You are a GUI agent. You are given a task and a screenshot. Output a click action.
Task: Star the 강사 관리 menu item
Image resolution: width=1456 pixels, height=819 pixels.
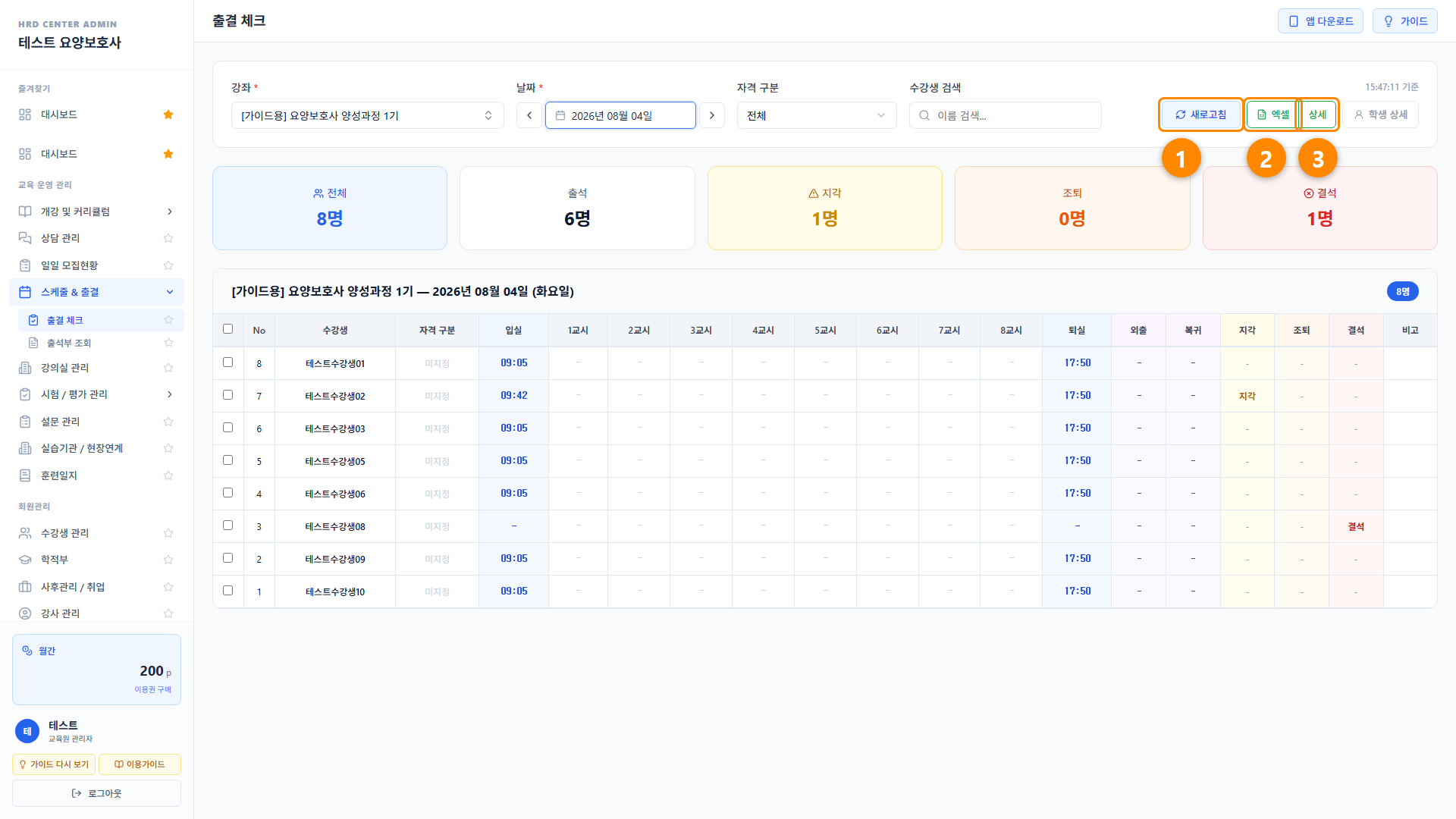168,613
